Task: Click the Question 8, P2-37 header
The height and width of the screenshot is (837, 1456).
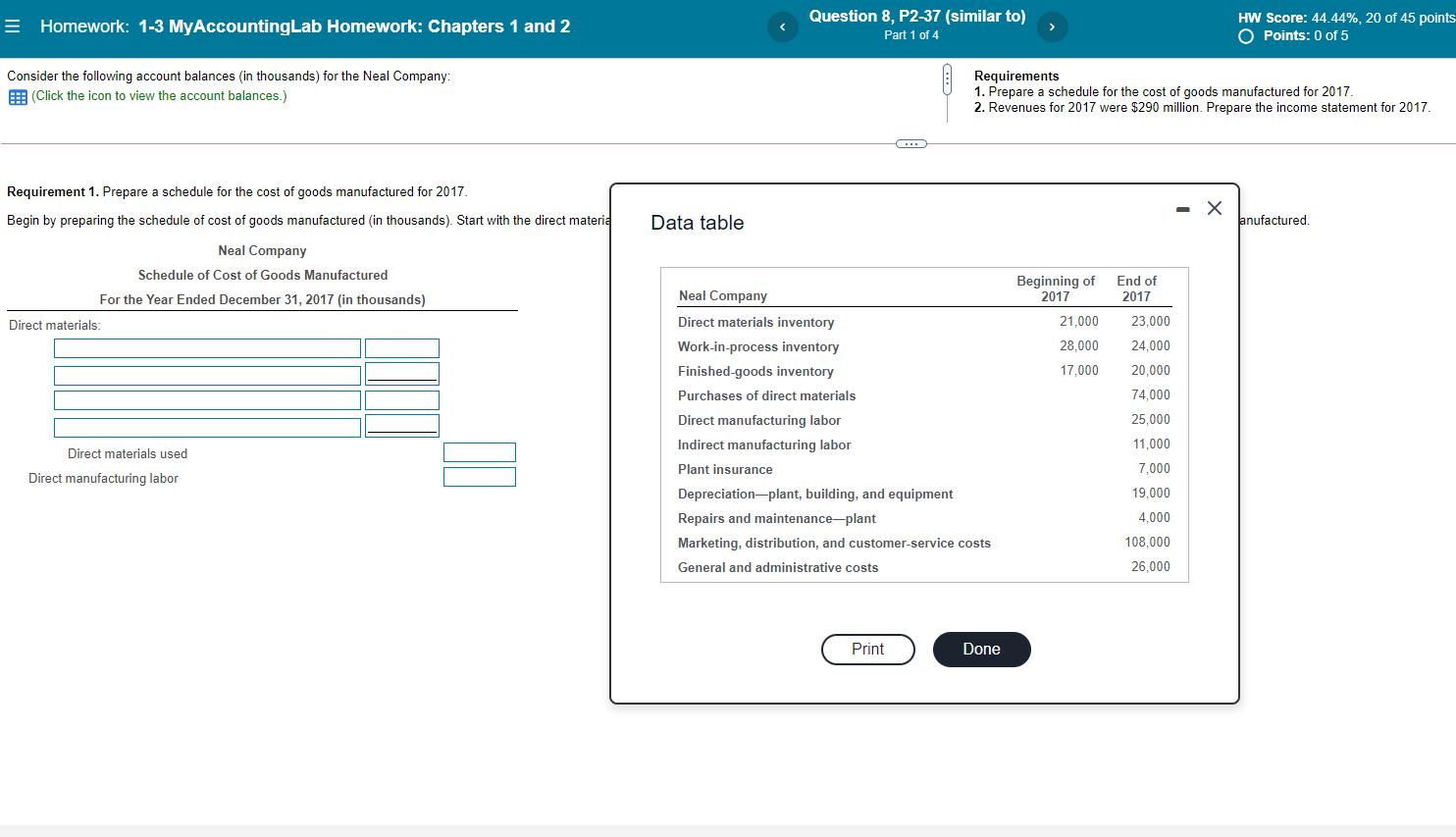Action: tap(916, 16)
